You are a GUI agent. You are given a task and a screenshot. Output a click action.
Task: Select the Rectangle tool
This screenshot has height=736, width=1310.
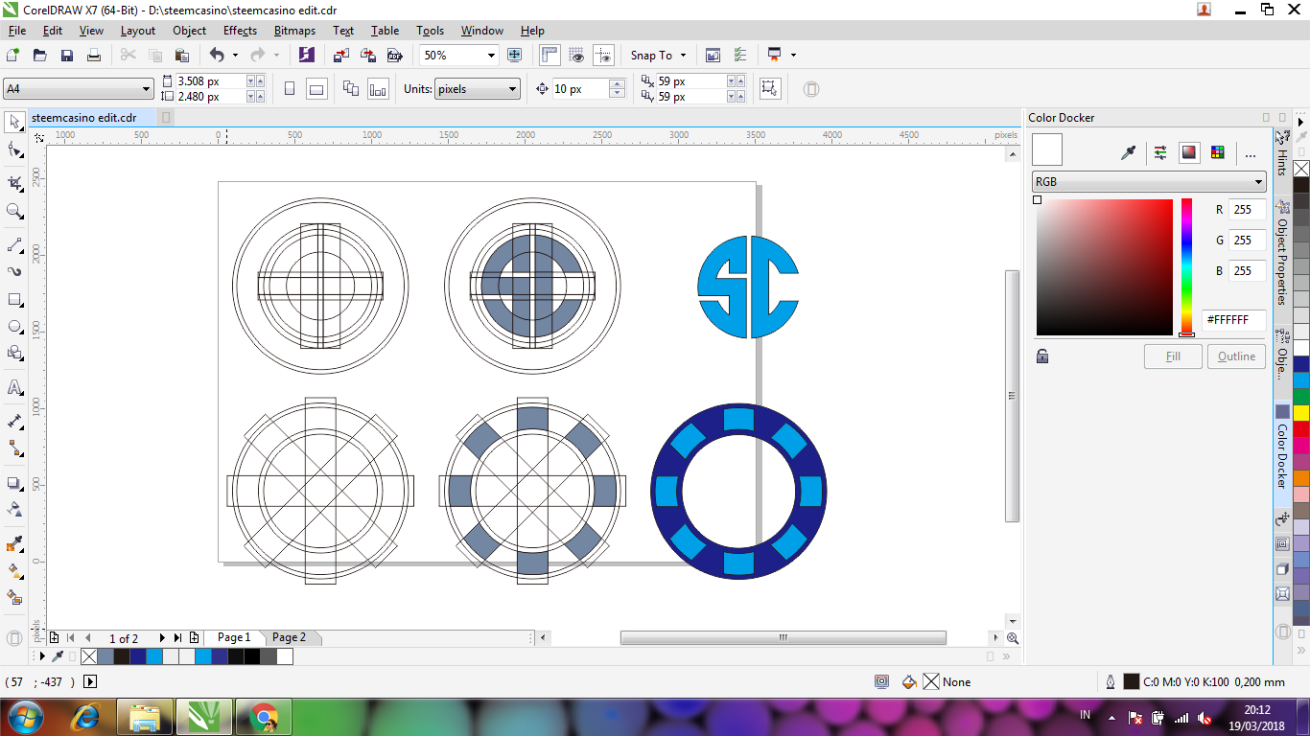15,300
